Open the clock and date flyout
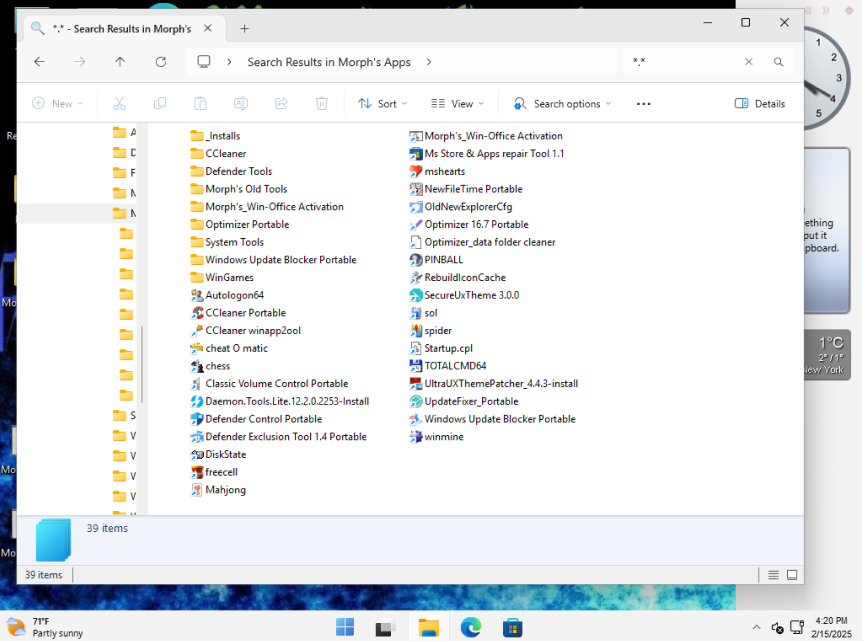 [x=831, y=627]
